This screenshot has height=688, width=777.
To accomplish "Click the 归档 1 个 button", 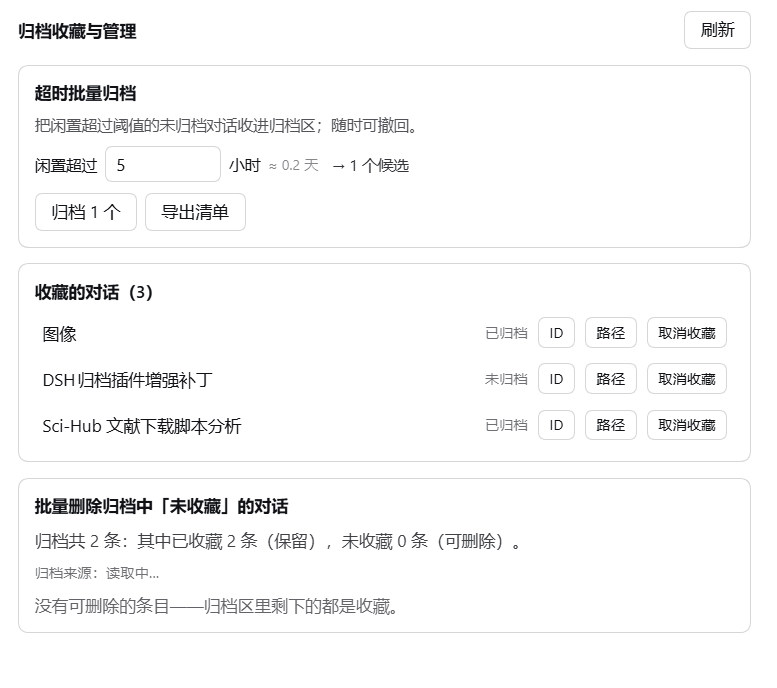I will tap(86, 212).
